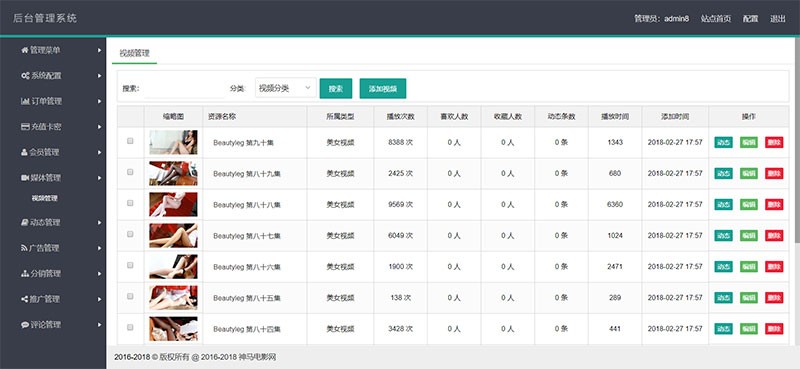The image size is (800, 369).
Task: Click the book icon beside 动态管理
Action: [x=24, y=223]
